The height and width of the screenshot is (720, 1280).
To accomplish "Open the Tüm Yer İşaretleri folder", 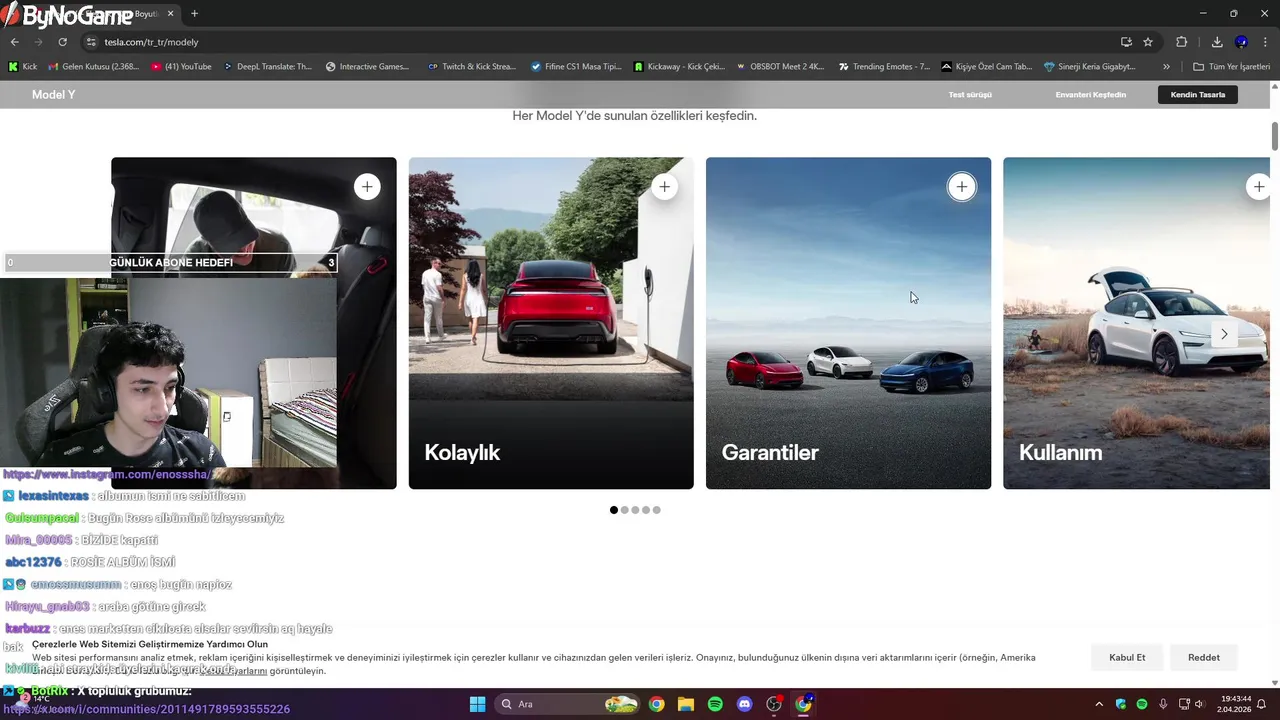I will 1231,67.
